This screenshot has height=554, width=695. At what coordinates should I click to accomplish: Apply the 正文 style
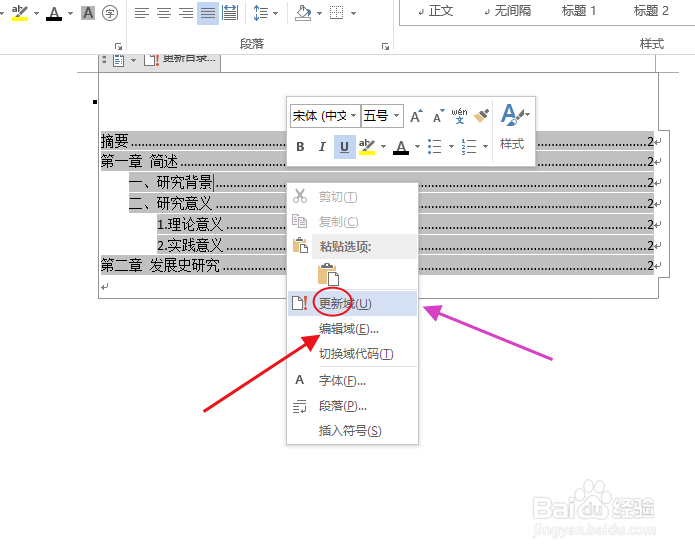click(436, 11)
